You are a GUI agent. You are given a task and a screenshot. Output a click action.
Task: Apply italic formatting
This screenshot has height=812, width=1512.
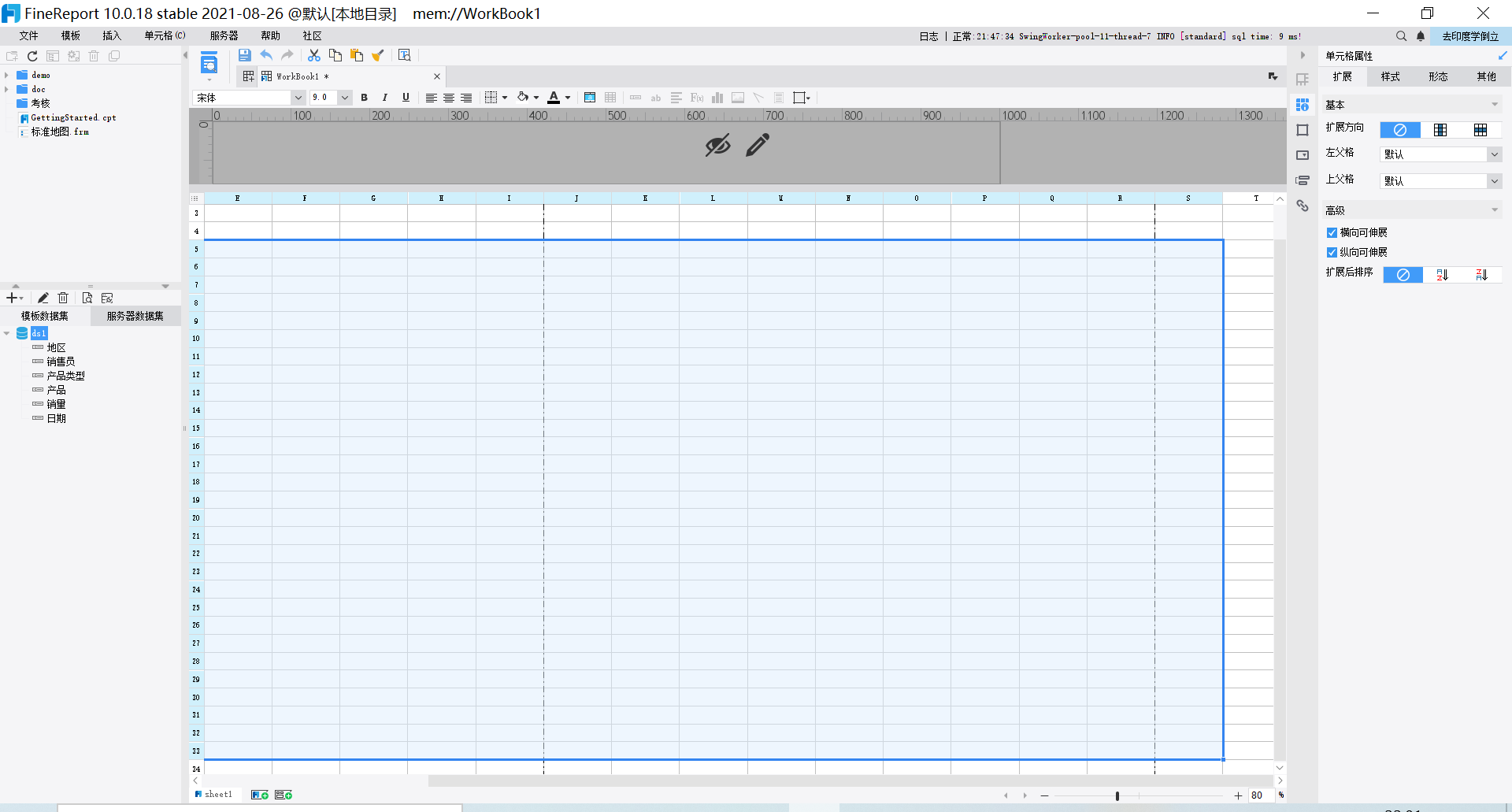point(384,98)
